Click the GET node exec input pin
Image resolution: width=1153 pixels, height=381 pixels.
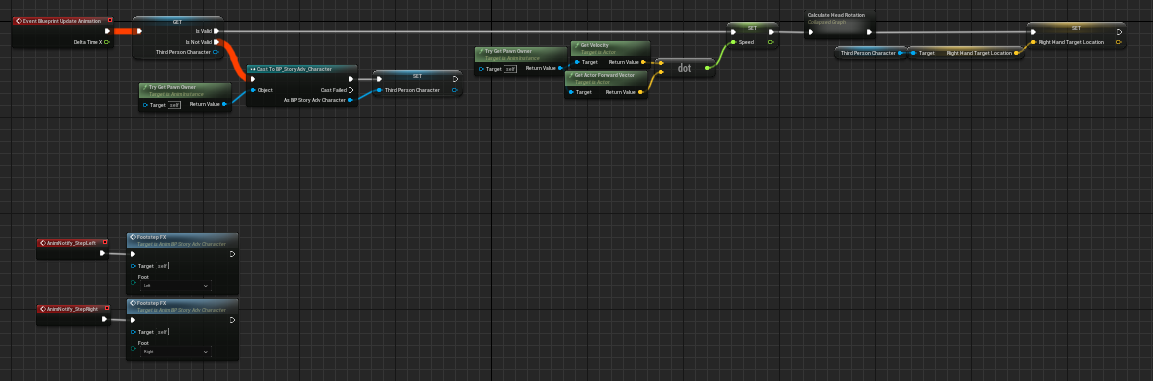click(139, 31)
